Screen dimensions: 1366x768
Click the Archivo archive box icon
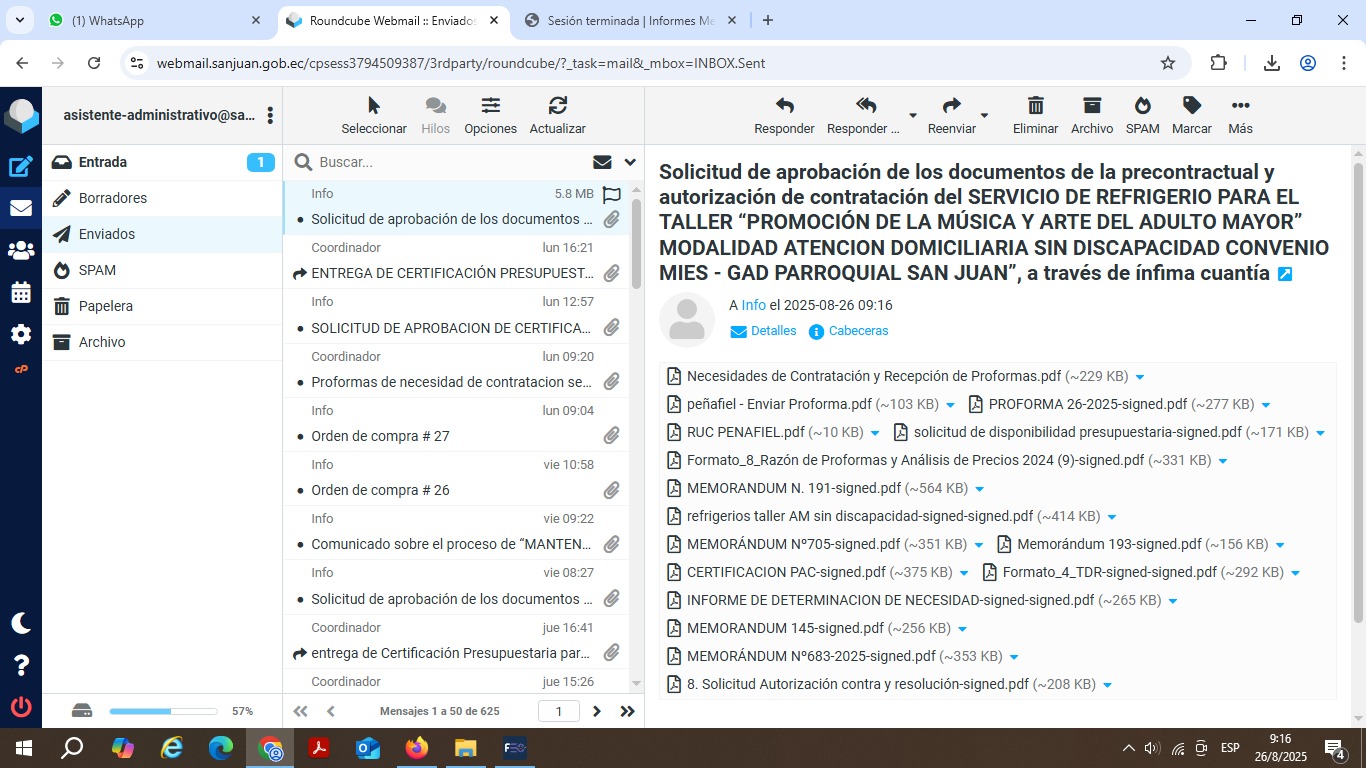pos(1091,106)
